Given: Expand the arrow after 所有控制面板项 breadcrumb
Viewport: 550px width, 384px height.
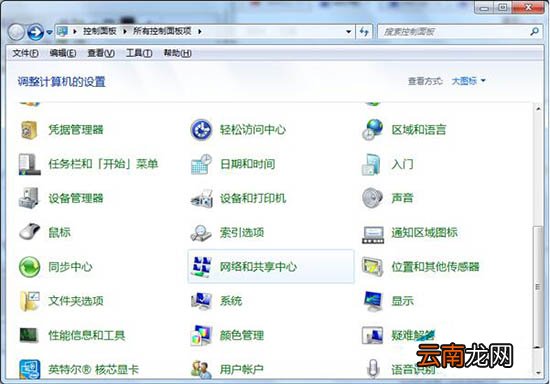Looking at the screenshot, I should click(x=200, y=32).
